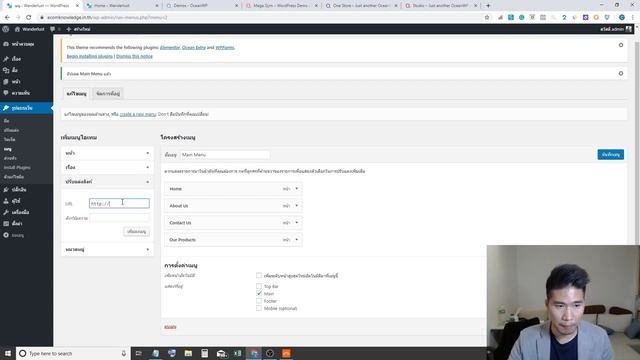Switch to the Home - Wanderlust browser tab
640x360 pixels.
[122, 6]
